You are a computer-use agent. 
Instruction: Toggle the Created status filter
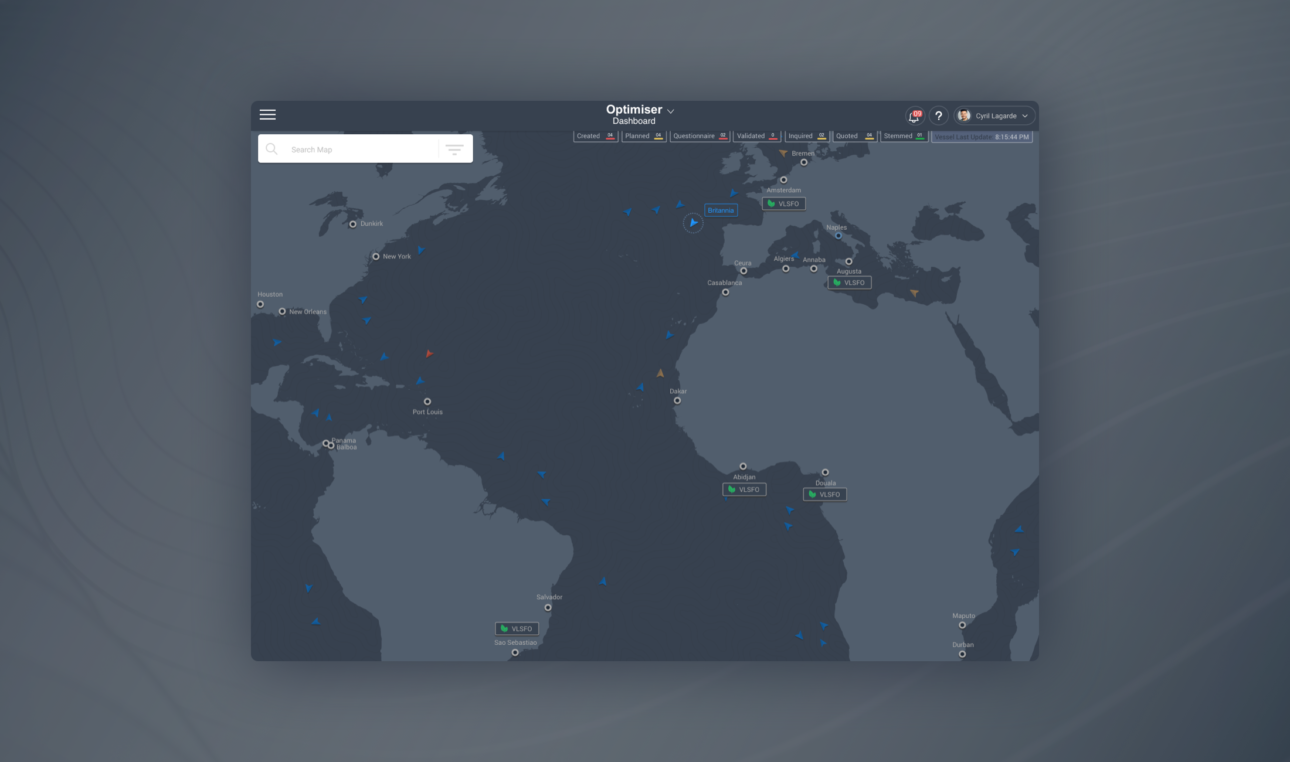pyautogui.click(x=595, y=136)
